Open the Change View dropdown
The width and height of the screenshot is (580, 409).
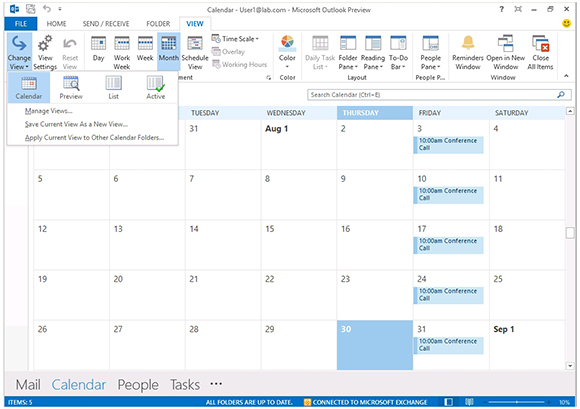click(x=19, y=52)
